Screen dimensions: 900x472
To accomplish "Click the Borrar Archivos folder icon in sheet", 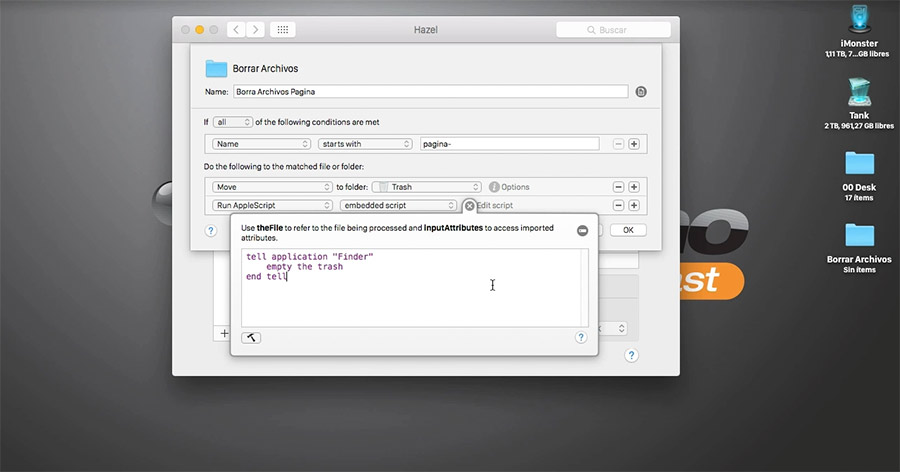I will (x=216, y=68).
